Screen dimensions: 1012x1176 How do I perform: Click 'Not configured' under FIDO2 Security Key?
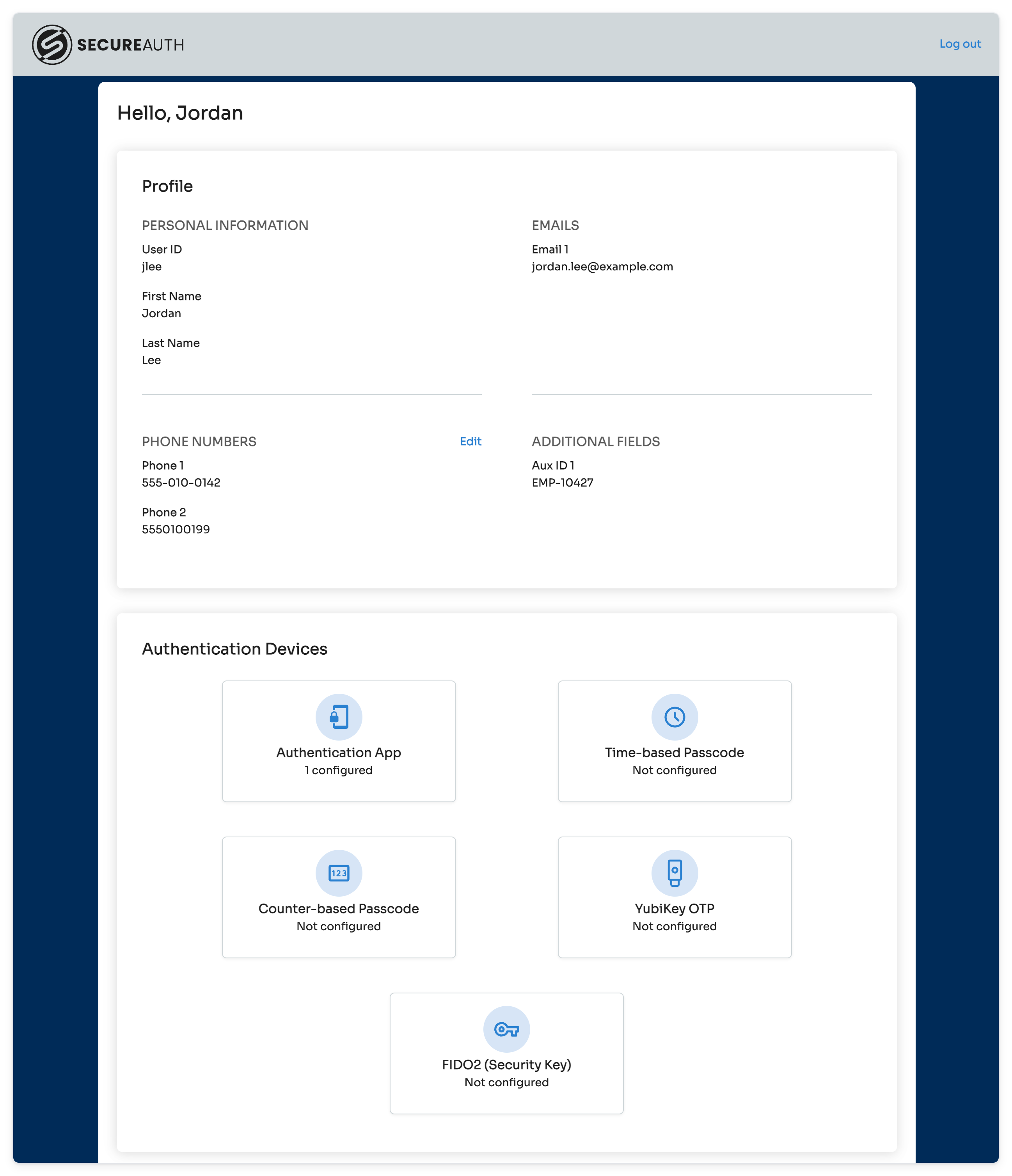(x=506, y=1082)
